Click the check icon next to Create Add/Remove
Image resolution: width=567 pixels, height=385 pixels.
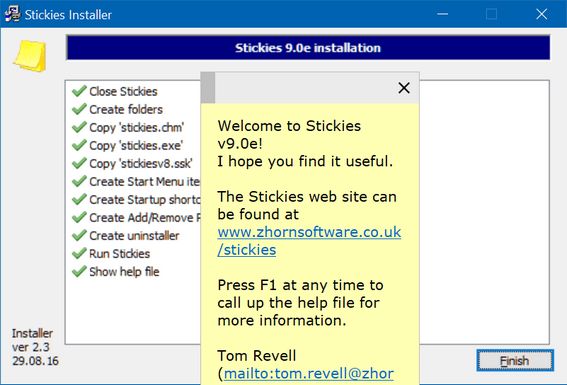[79, 217]
